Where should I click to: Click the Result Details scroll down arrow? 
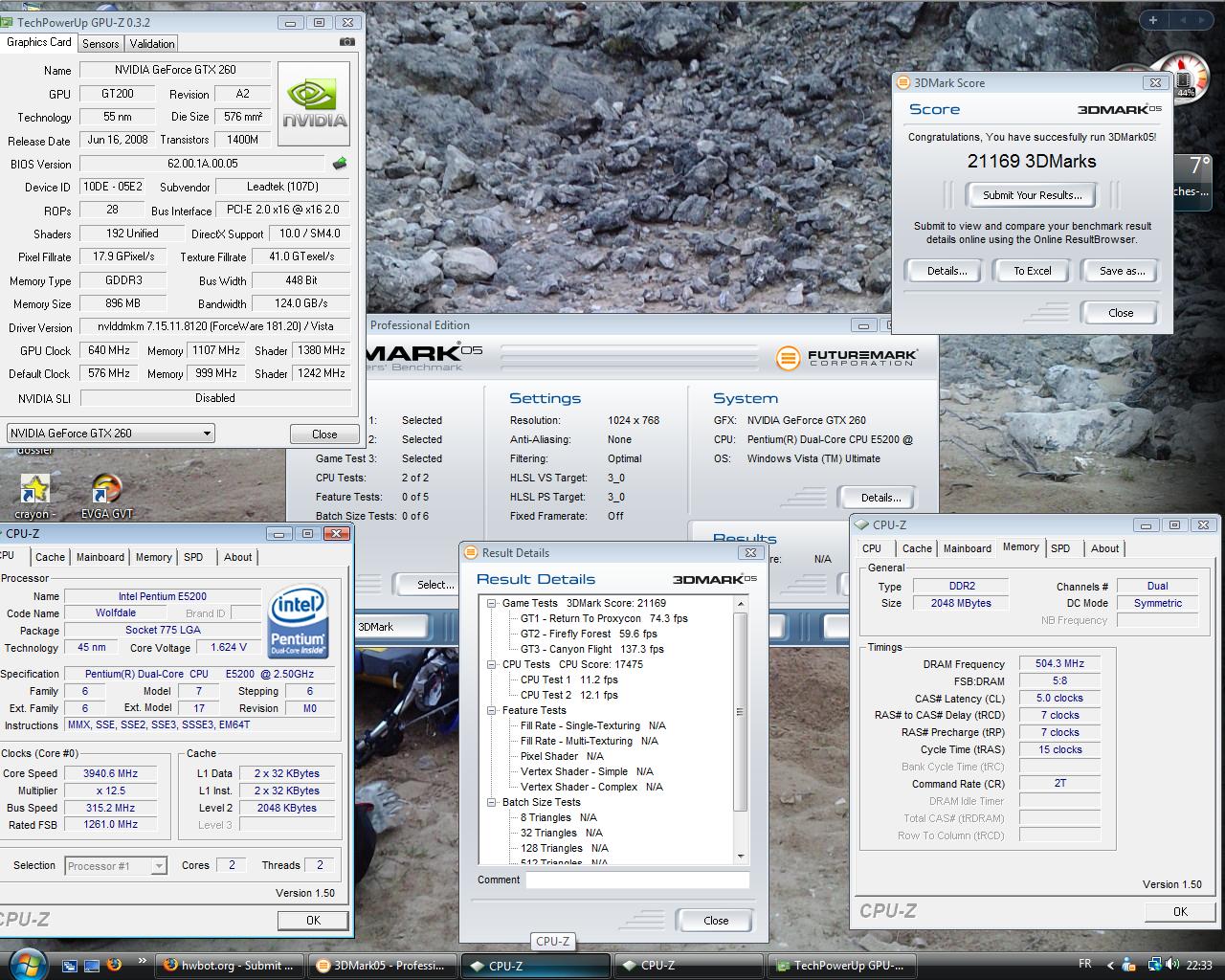pyautogui.click(x=741, y=857)
